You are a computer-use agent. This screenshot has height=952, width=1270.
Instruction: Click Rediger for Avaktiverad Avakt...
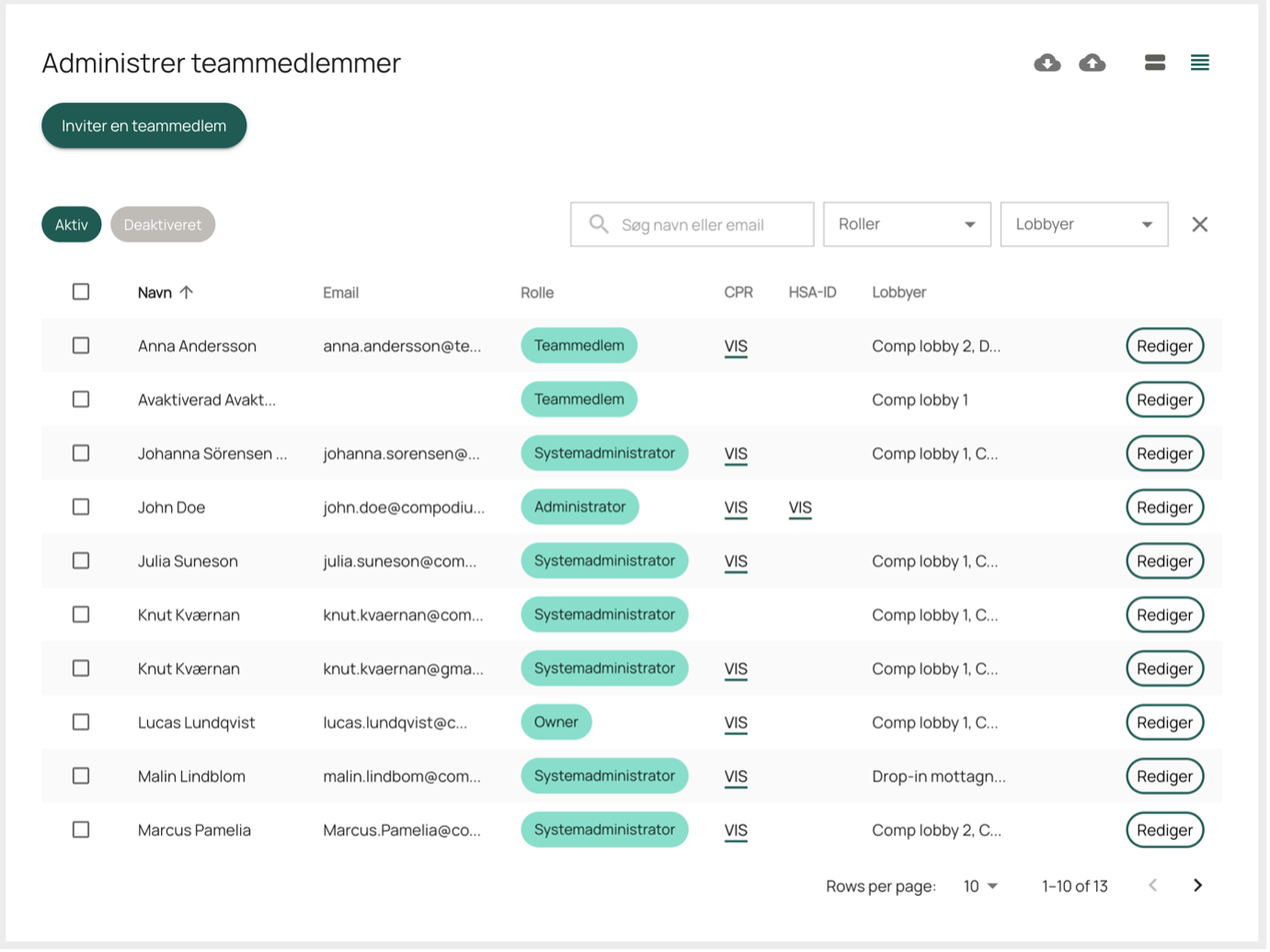pos(1164,399)
